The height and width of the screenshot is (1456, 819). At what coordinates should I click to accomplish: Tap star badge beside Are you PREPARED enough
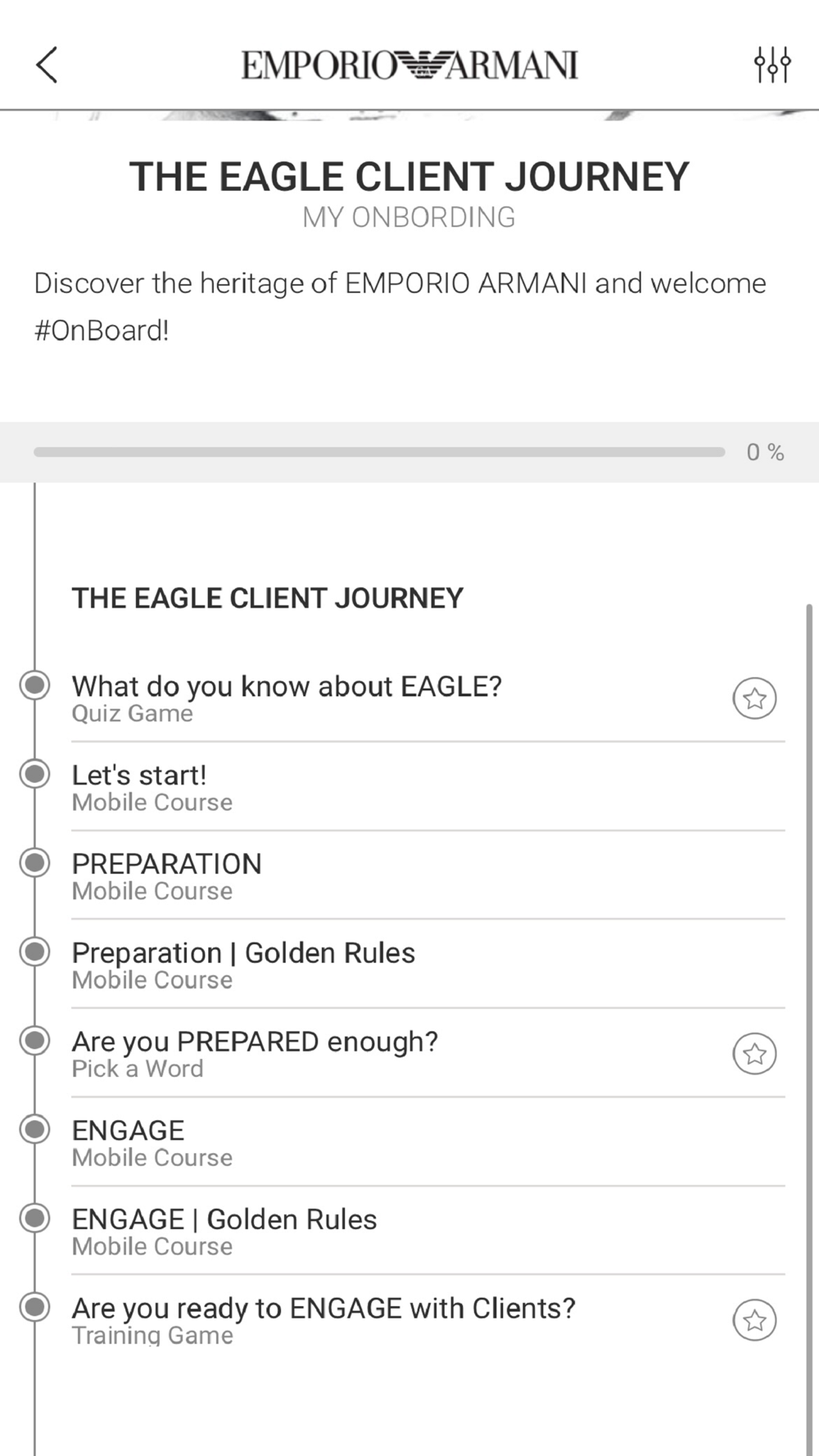click(754, 1054)
